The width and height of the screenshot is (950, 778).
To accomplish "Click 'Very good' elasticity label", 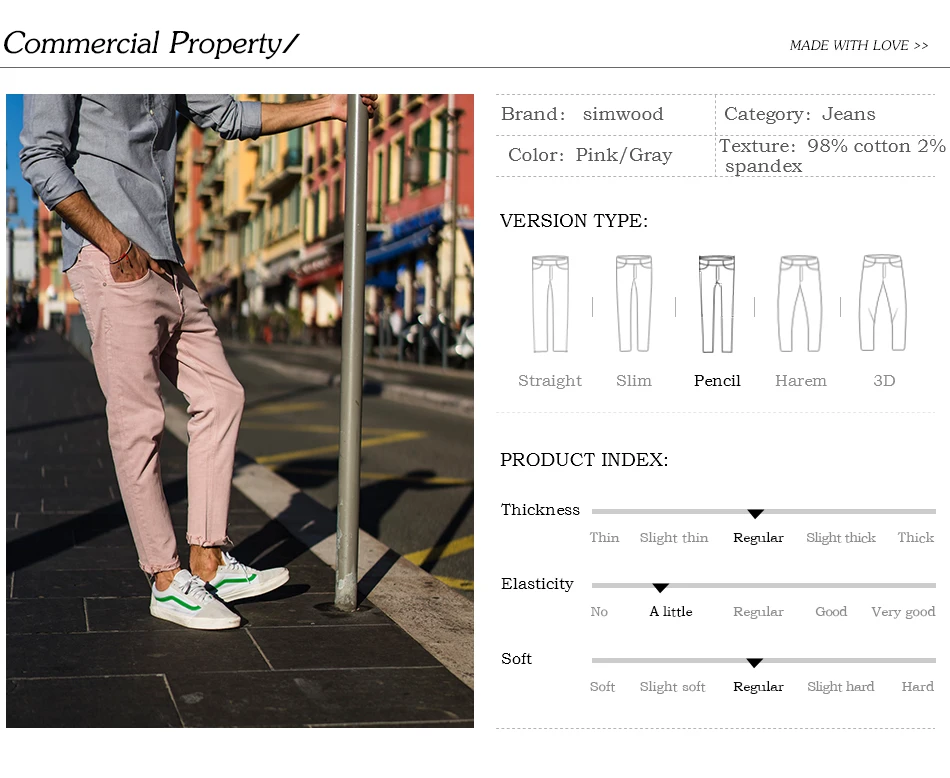I will coord(903,612).
